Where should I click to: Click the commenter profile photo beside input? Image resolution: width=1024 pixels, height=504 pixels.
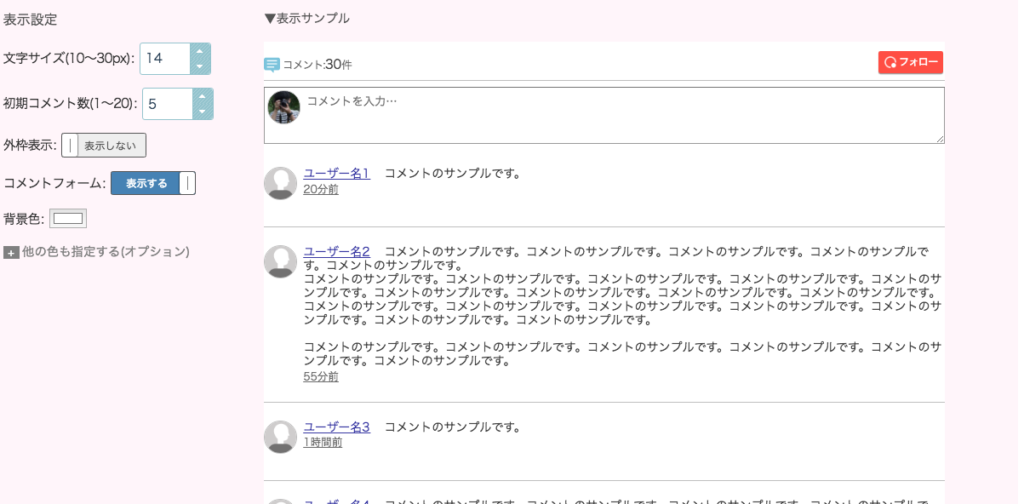click(284, 107)
